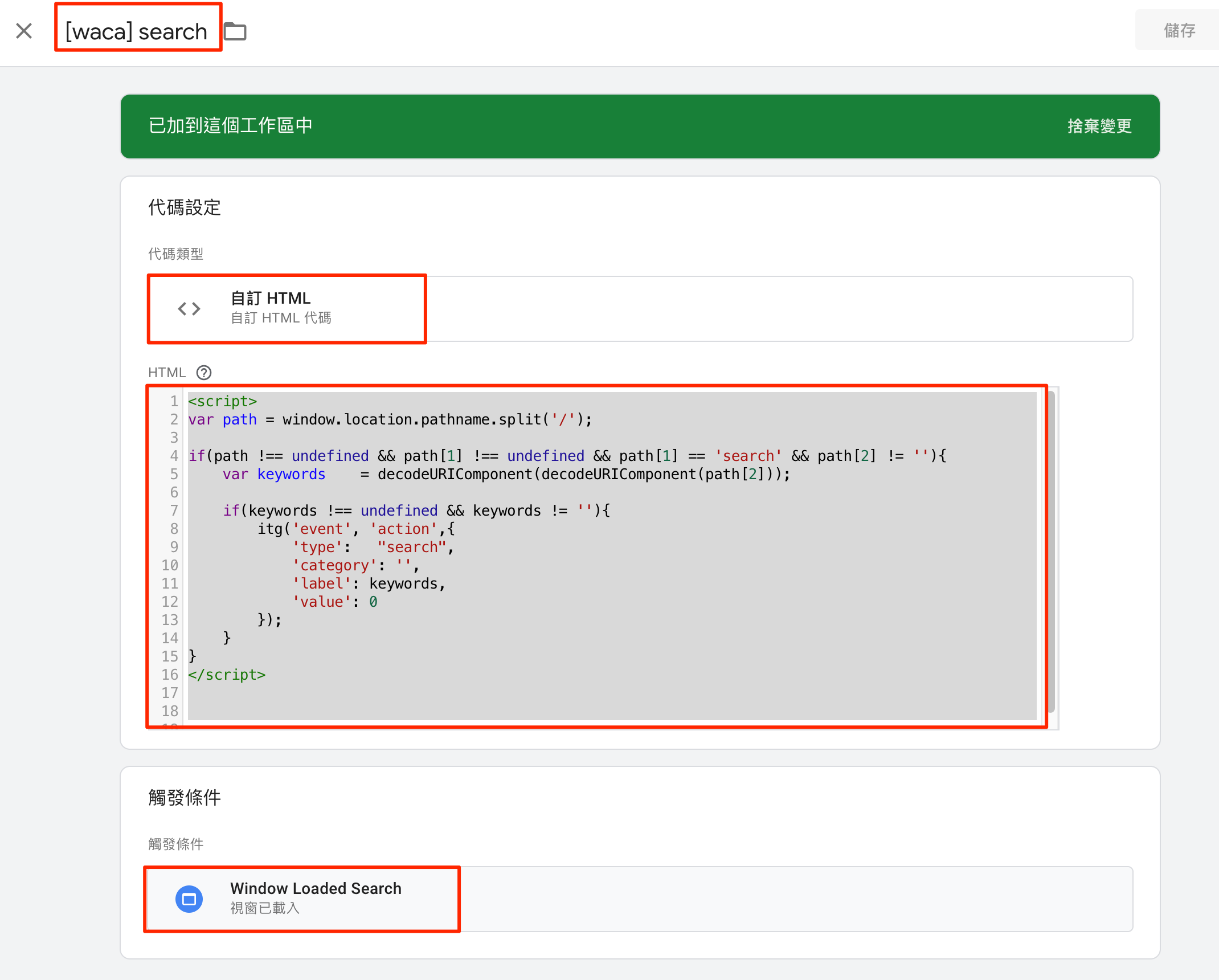Click the custom HTML code brackets icon
This screenshot has width=1219, height=980.
pyautogui.click(x=189, y=309)
